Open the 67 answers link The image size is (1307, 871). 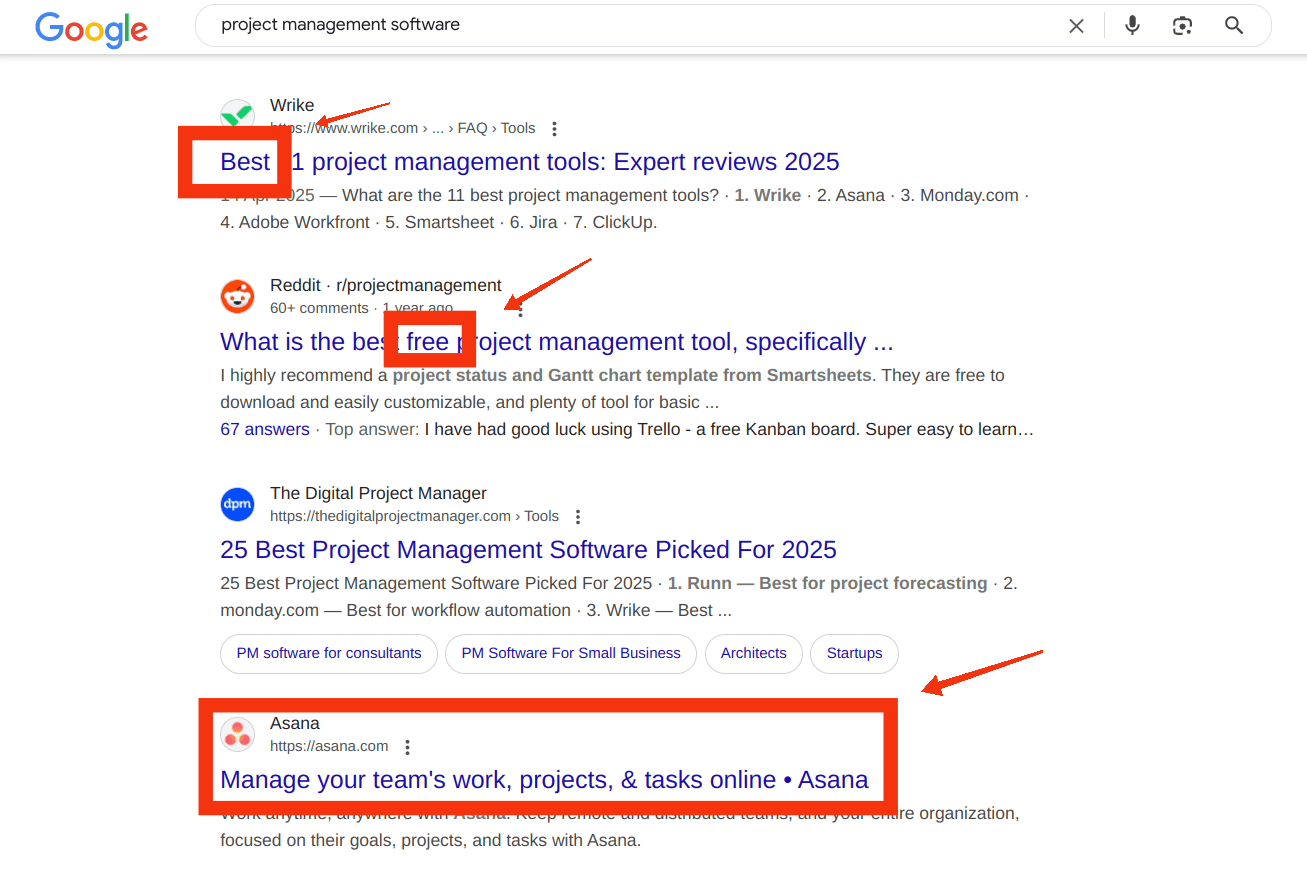pos(265,429)
